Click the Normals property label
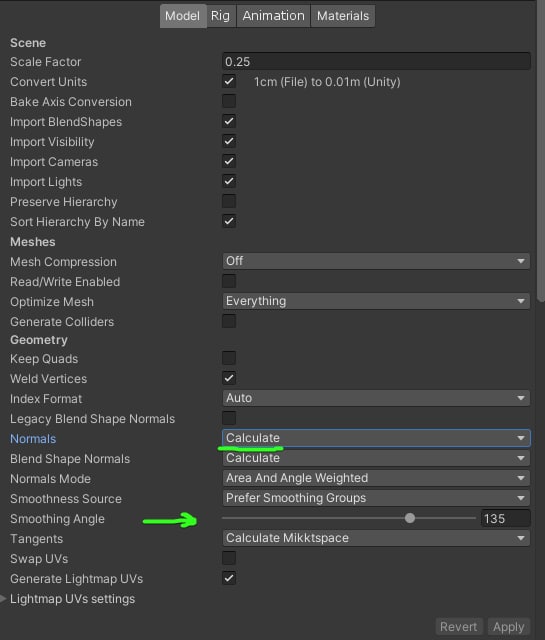This screenshot has height=640, width=545. click(33, 439)
